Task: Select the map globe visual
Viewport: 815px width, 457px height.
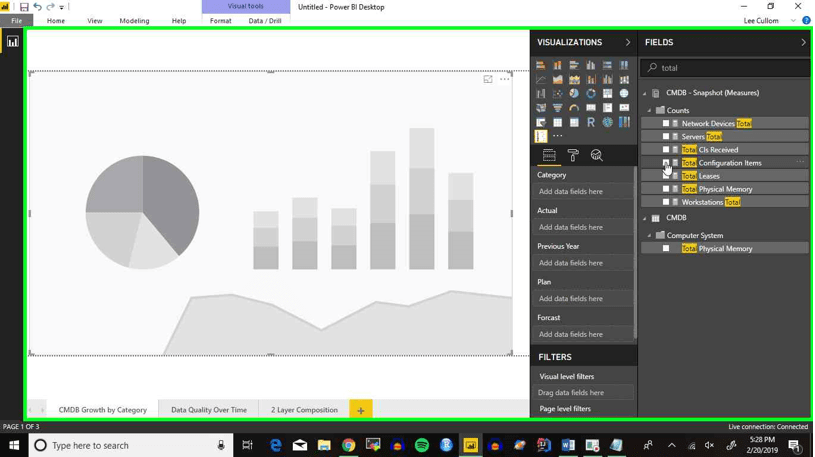Action: (x=624, y=94)
